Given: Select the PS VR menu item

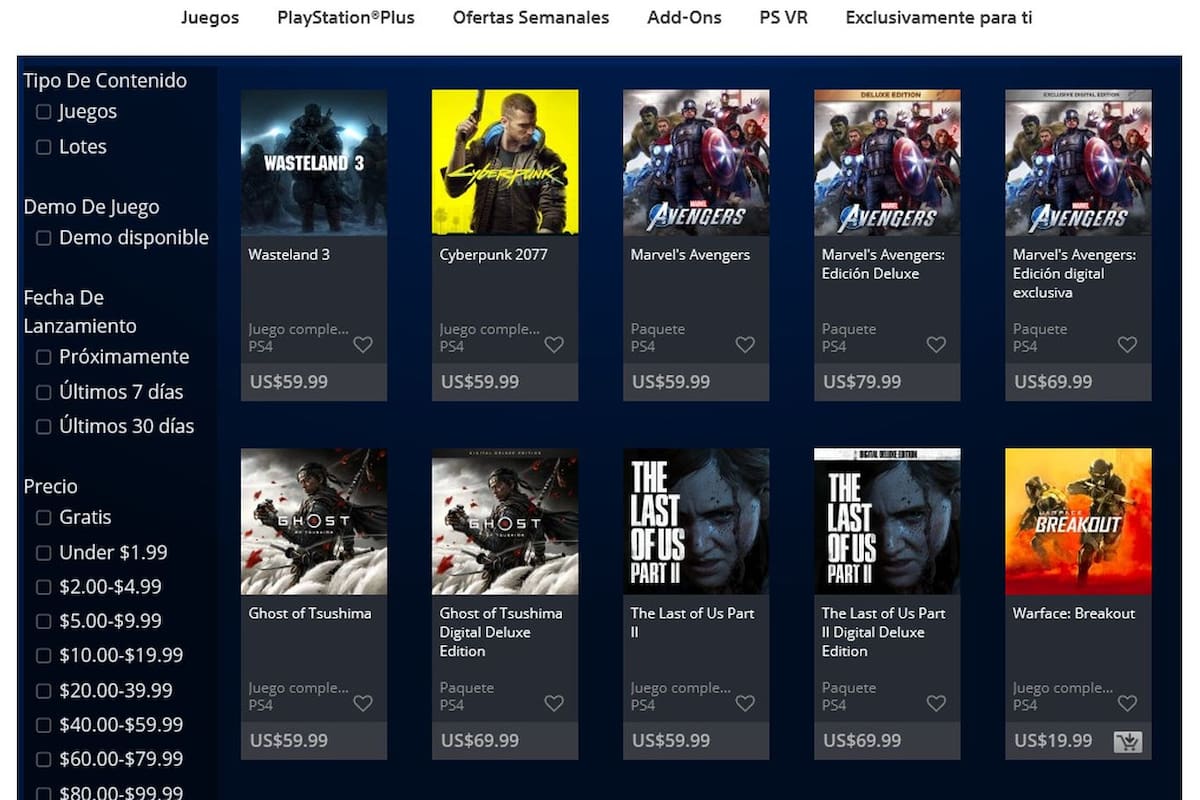Looking at the screenshot, I should (x=783, y=17).
